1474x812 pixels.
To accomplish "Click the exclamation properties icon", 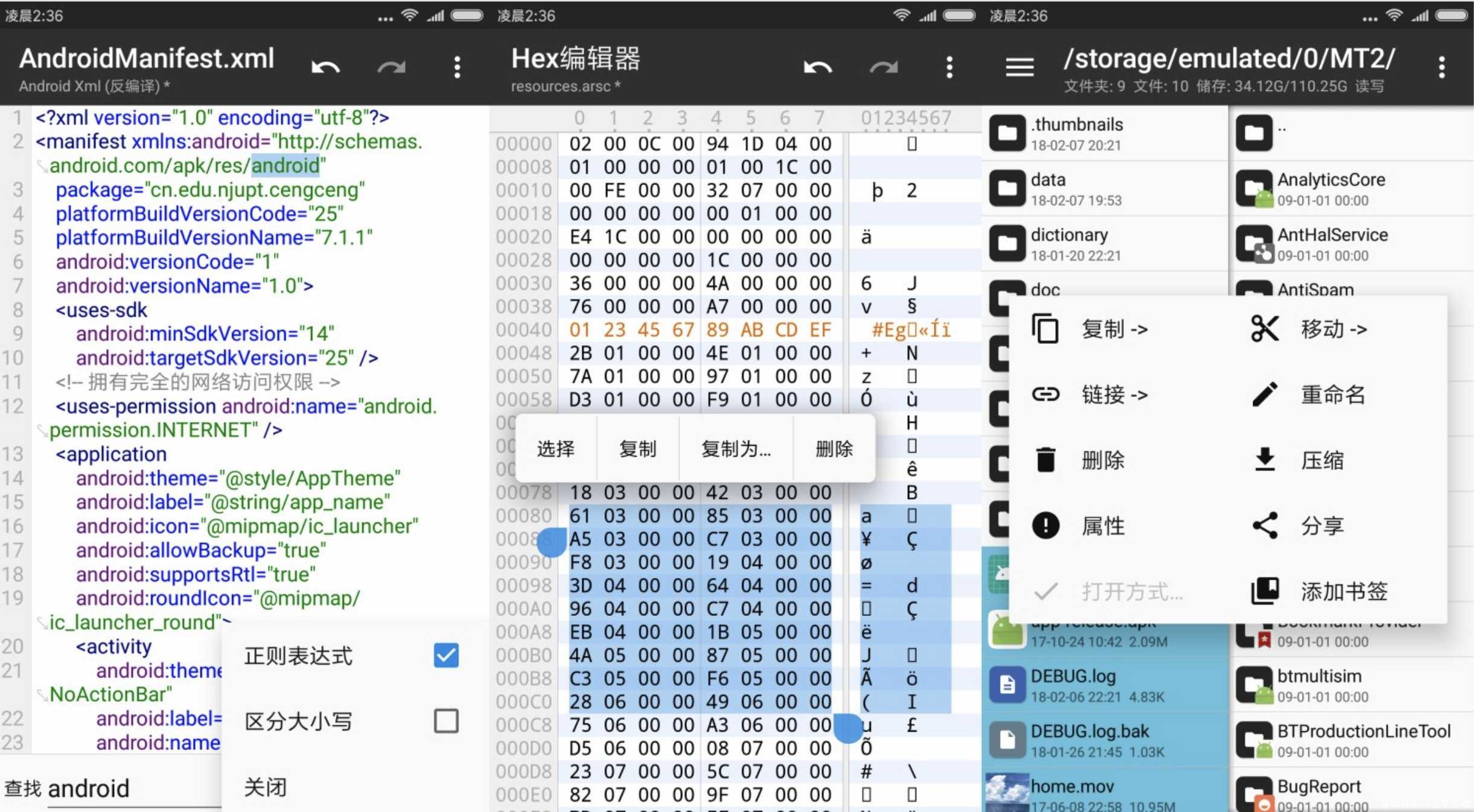I will pyautogui.click(x=1045, y=525).
